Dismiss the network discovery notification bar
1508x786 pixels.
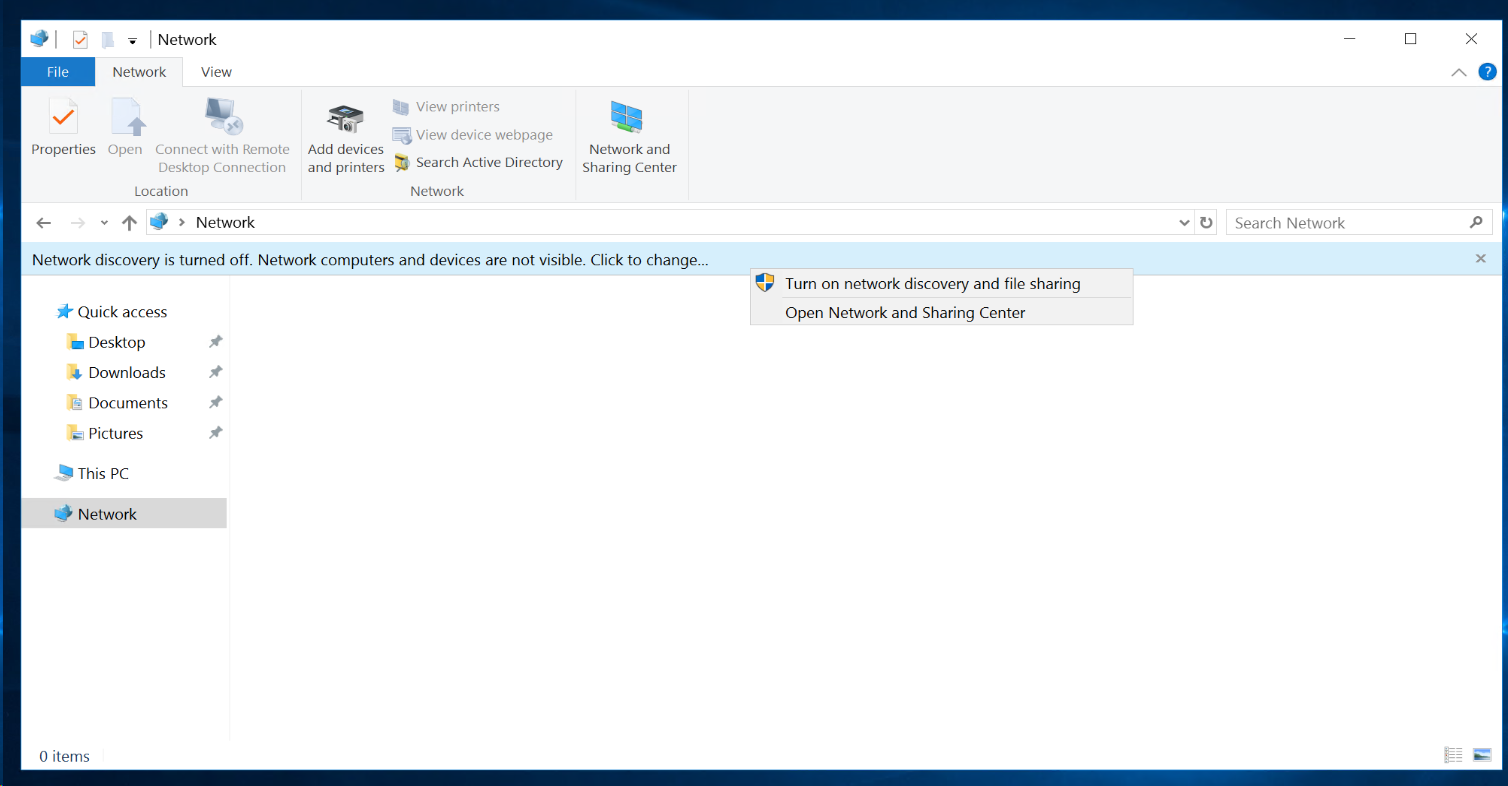(1480, 259)
